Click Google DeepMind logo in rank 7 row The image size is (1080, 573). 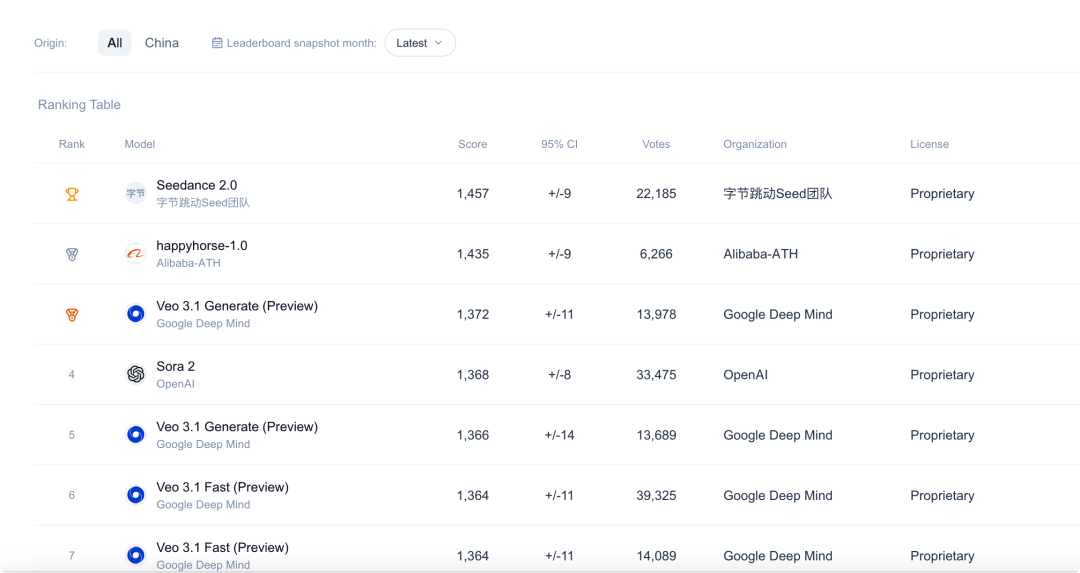coord(136,555)
